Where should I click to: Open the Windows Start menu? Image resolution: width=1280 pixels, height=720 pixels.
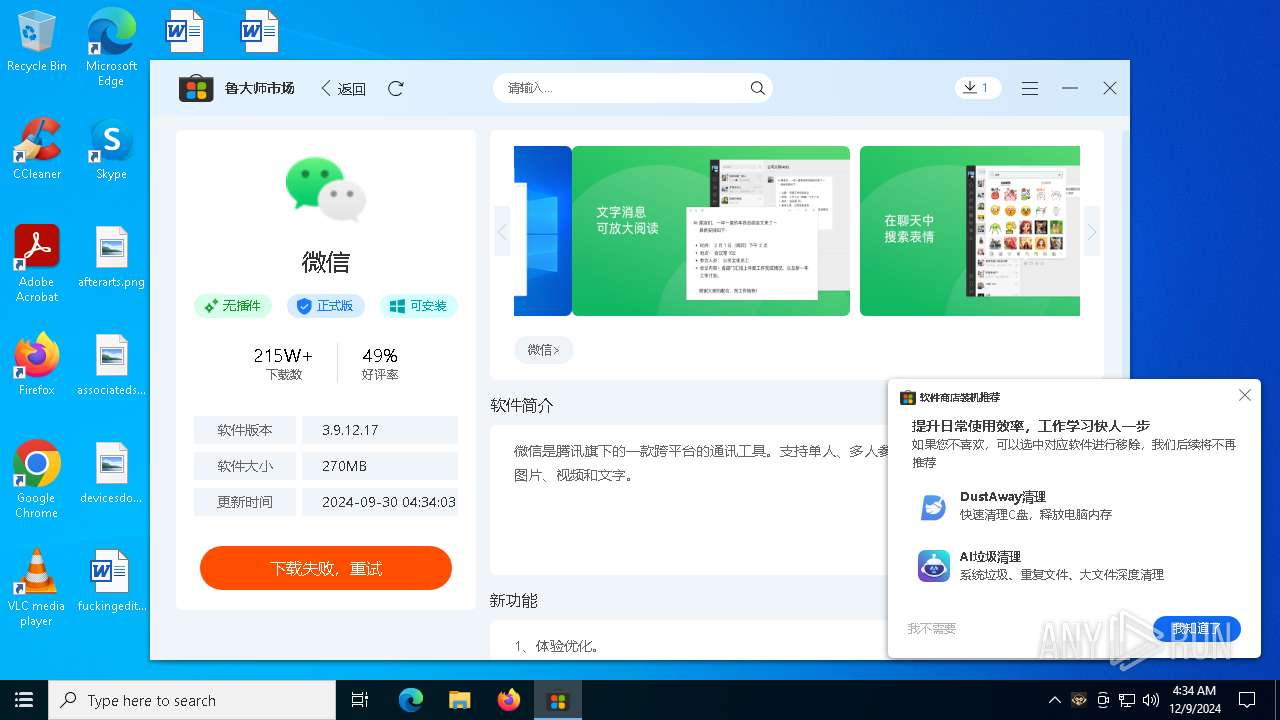(24, 700)
